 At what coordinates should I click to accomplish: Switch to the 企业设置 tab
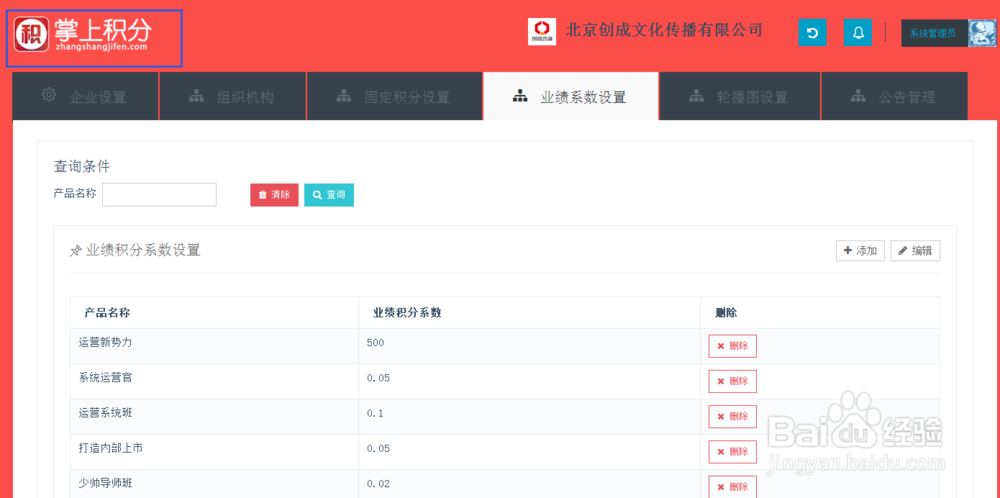tap(85, 96)
